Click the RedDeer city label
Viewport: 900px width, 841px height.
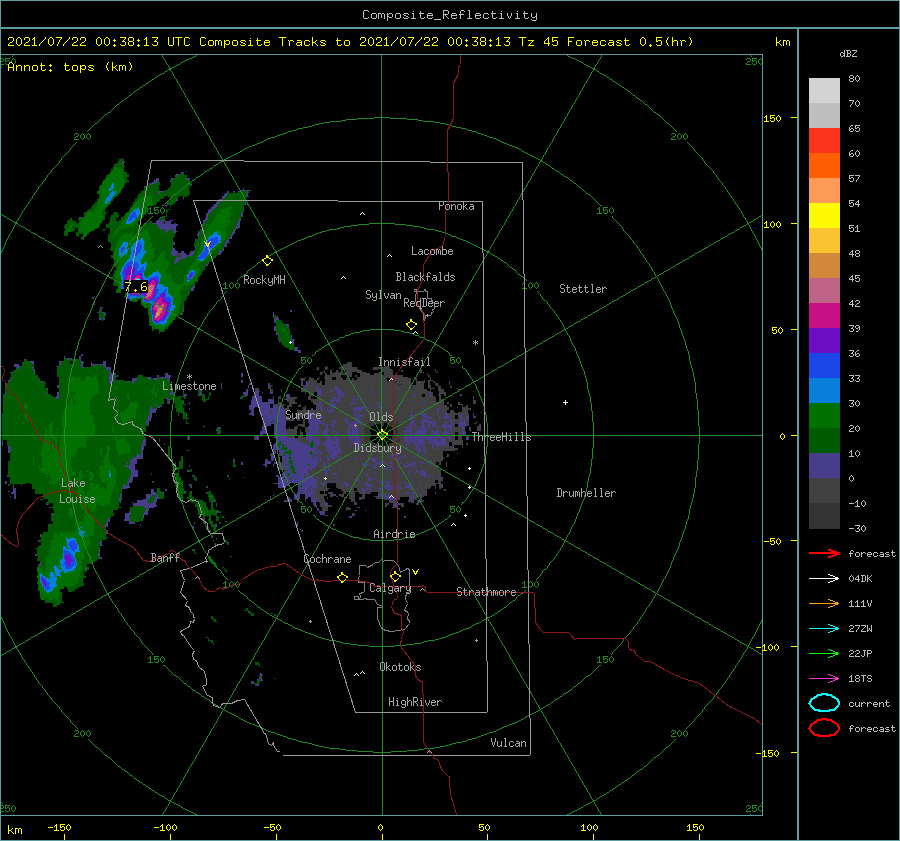pyautogui.click(x=424, y=303)
